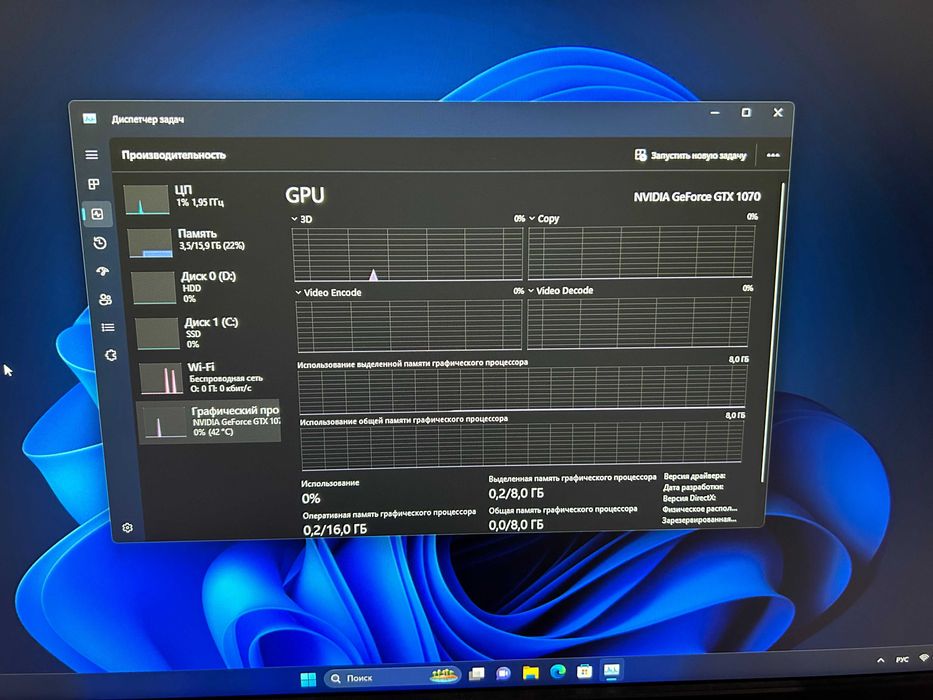The height and width of the screenshot is (700, 933).
Task: Open the Windows Start menu
Action: [308, 679]
